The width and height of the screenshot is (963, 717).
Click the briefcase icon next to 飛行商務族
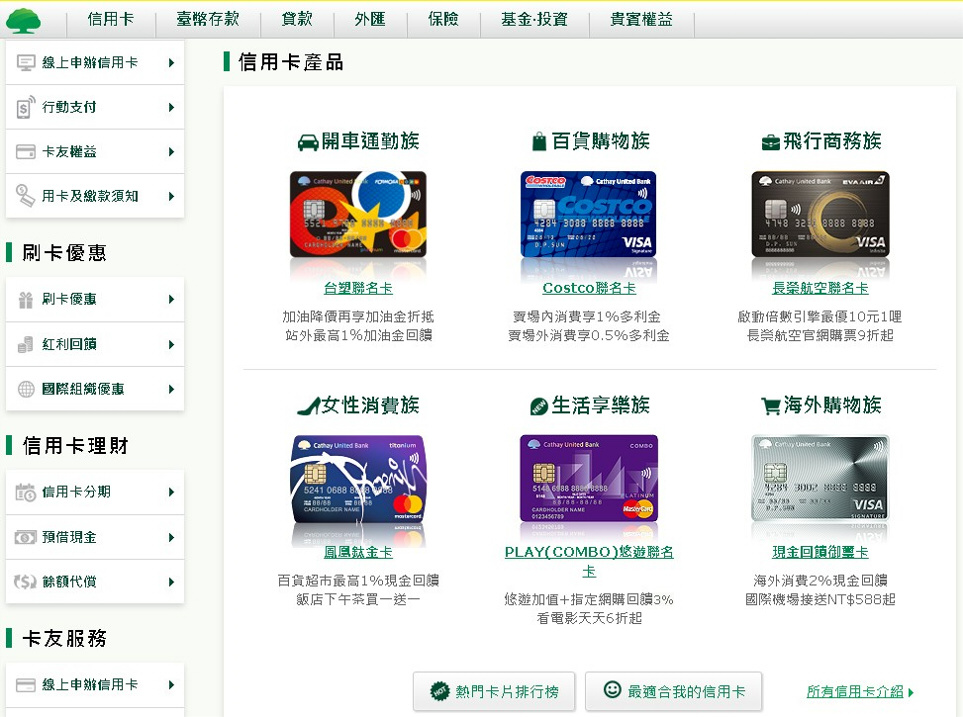point(770,143)
